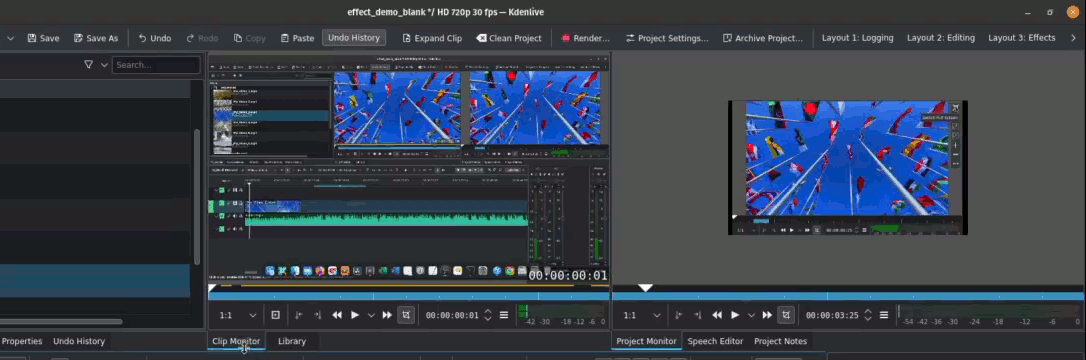This screenshot has width=1086, height=360.
Task: Click the project monitor blue ruler bar
Action: pos(848,296)
